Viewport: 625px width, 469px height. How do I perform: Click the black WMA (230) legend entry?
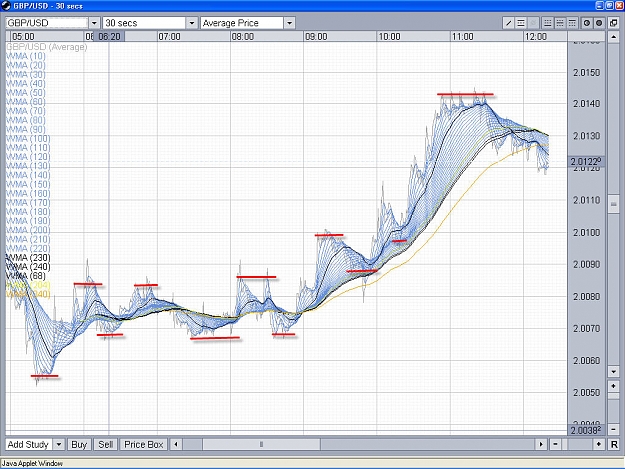click(28, 258)
